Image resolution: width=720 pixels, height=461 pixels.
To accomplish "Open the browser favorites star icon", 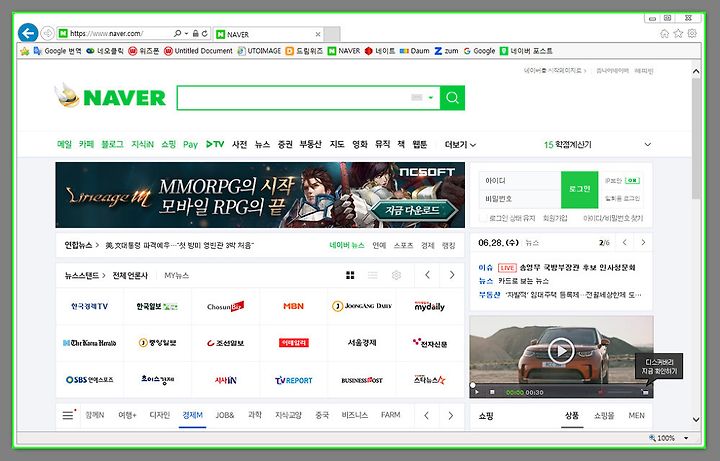I will (x=678, y=34).
